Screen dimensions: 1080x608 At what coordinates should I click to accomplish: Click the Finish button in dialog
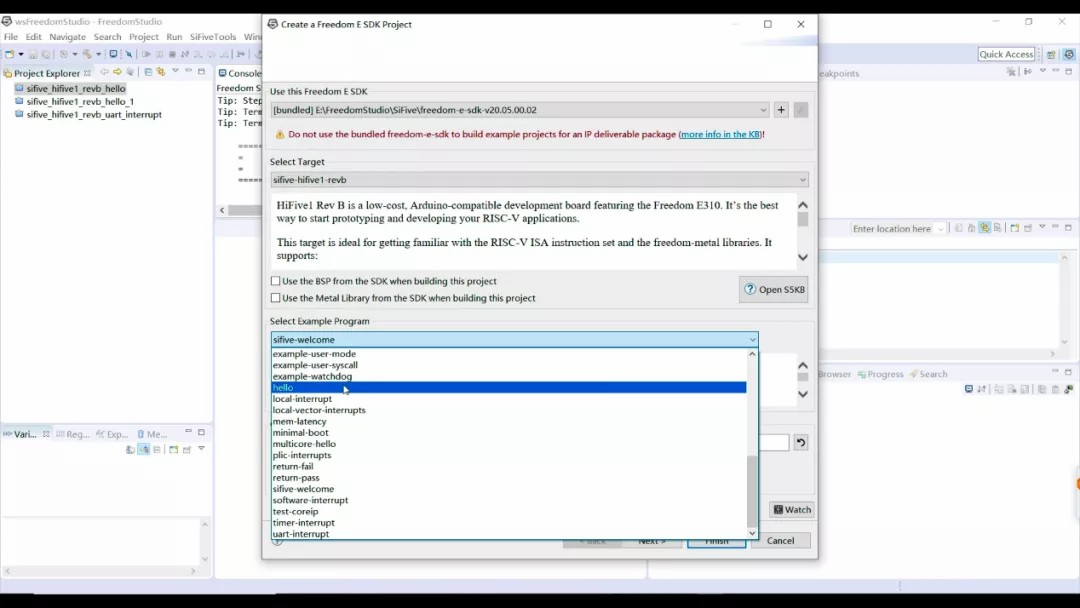pyautogui.click(x=716, y=541)
